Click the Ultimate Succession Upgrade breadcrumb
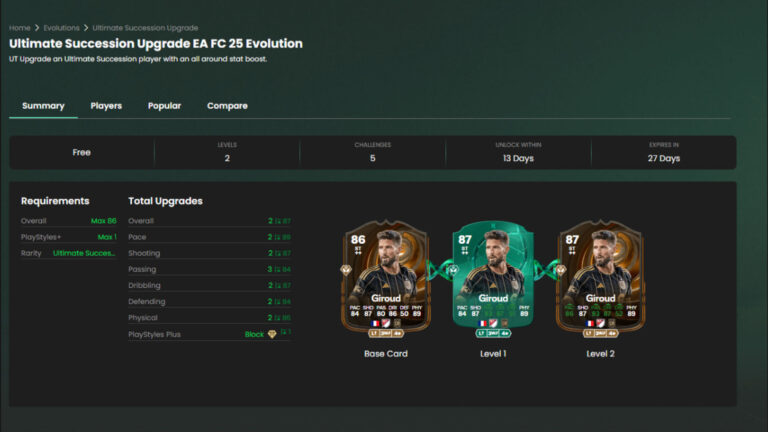 click(145, 28)
